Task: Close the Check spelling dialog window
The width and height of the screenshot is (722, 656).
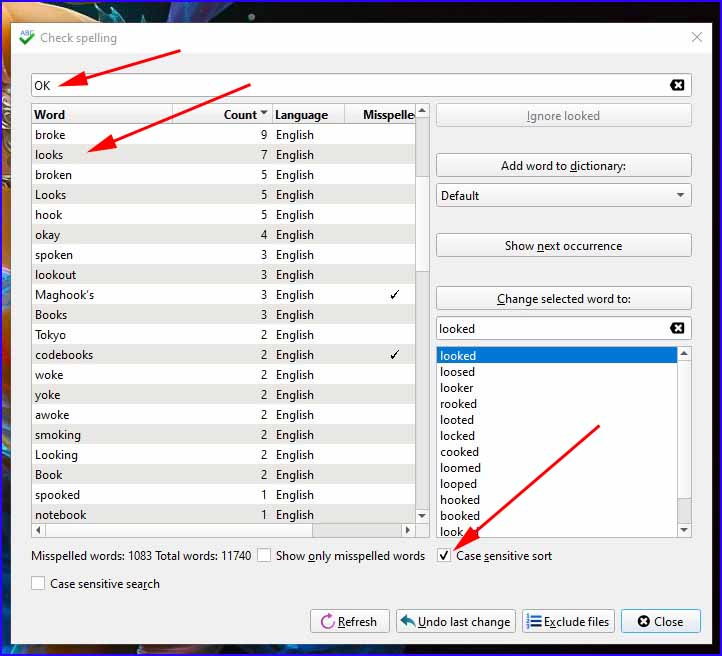Action: 697,37
